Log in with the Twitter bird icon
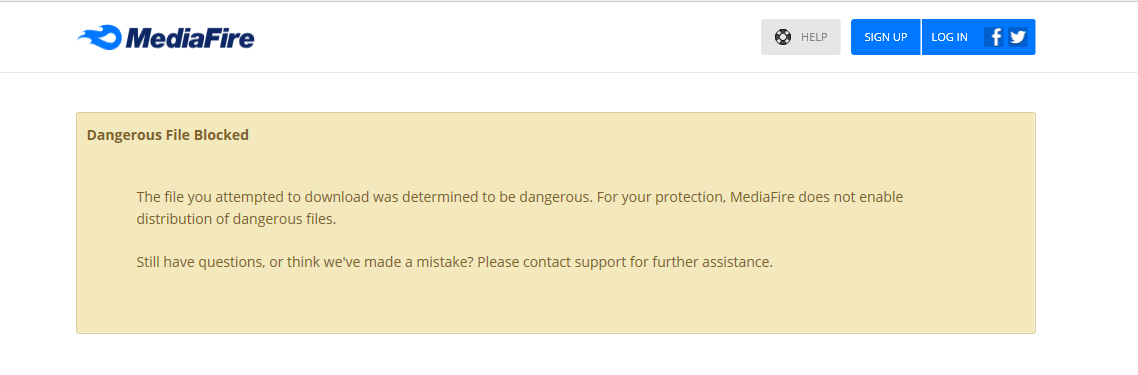The height and width of the screenshot is (375, 1138). [x=1018, y=37]
